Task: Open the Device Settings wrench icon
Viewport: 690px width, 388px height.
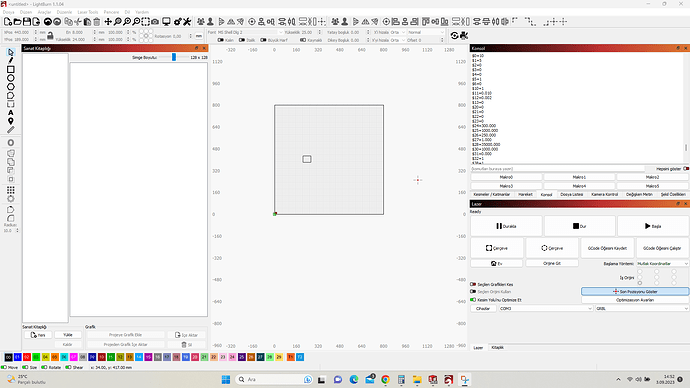Action: click(187, 22)
